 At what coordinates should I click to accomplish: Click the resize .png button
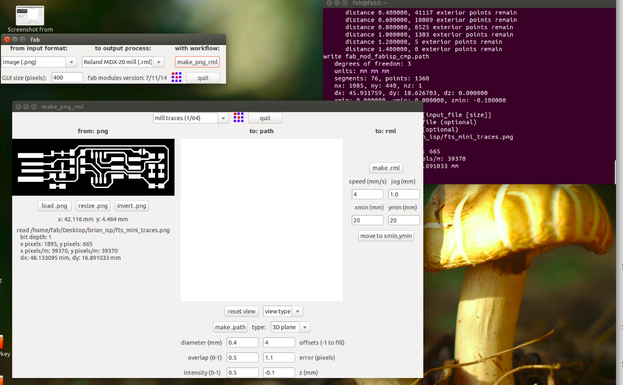93,206
